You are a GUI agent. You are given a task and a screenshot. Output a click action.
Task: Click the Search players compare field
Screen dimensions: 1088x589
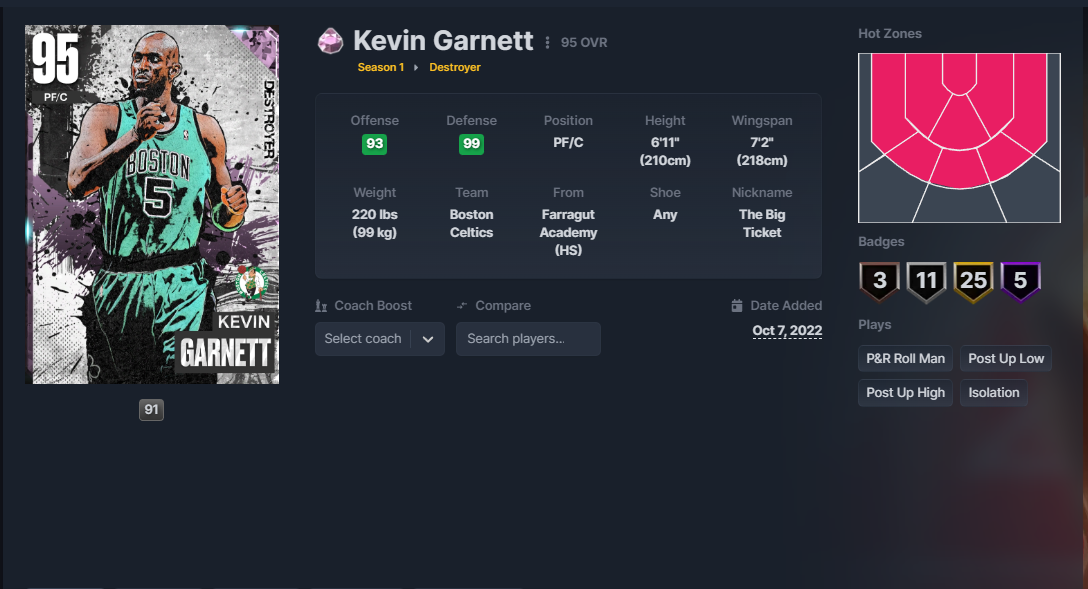tap(528, 339)
